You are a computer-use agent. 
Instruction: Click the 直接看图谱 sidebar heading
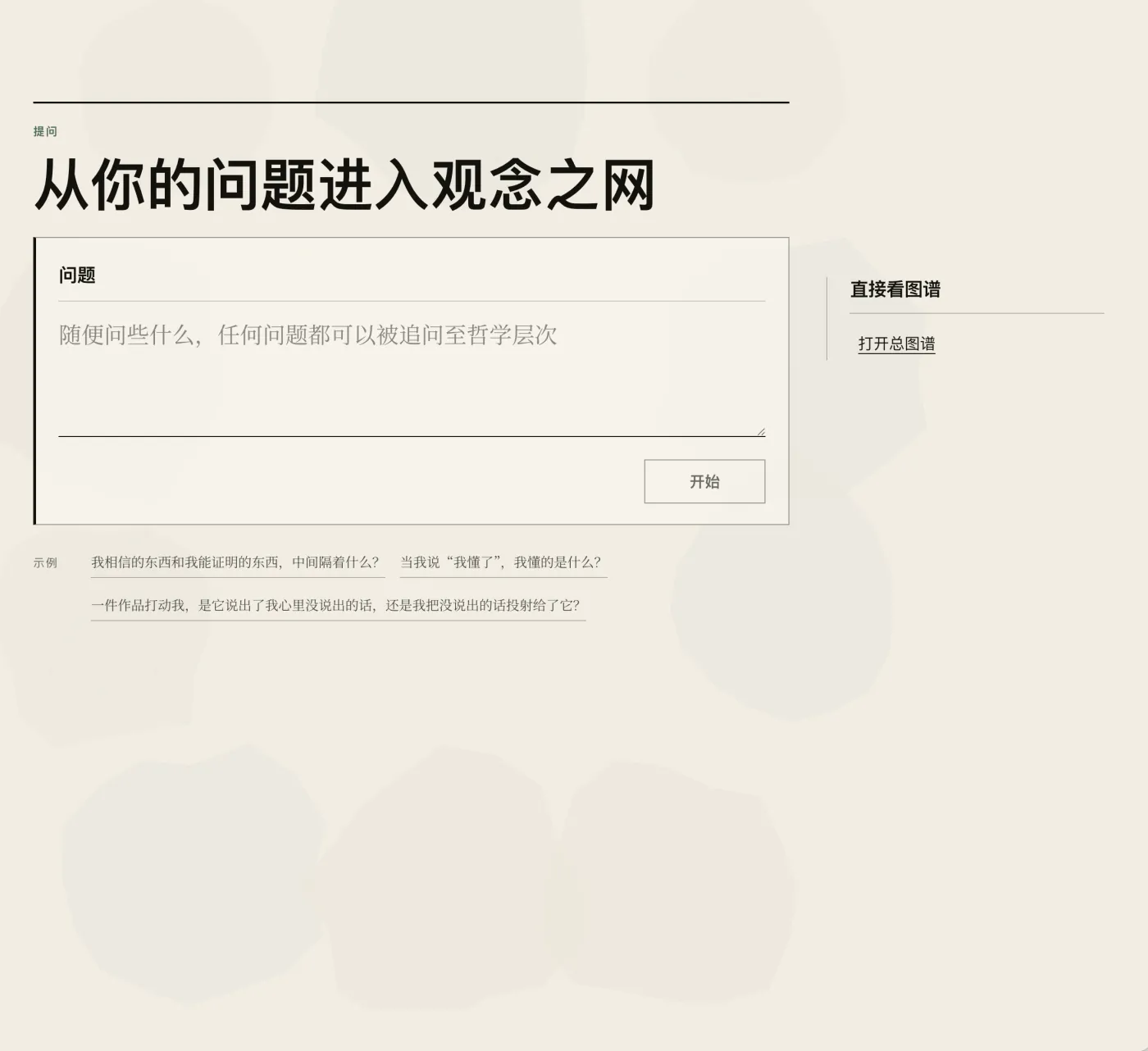click(x=895, y=289)
